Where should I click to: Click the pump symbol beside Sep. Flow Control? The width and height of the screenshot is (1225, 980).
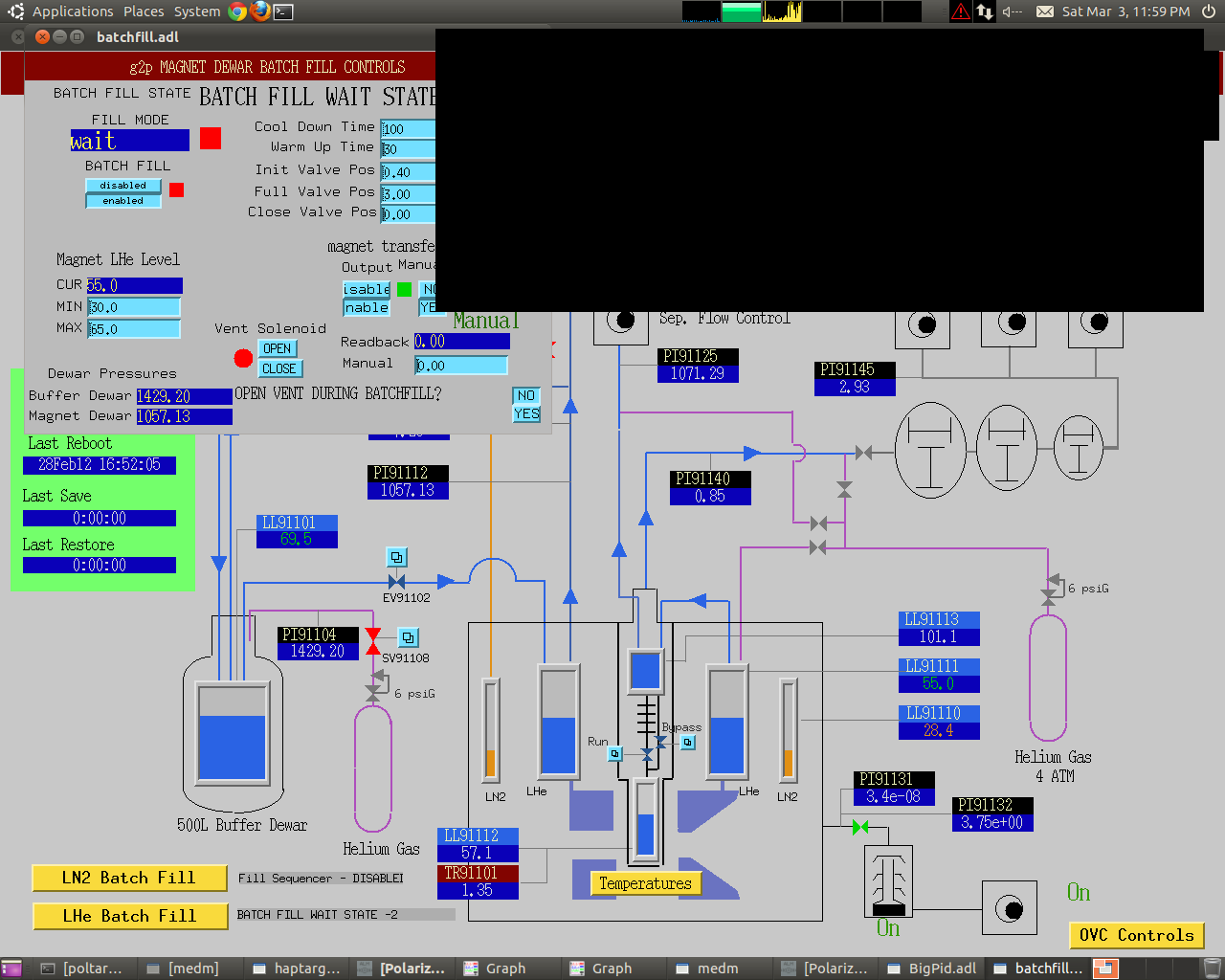[x=621, y=323]
